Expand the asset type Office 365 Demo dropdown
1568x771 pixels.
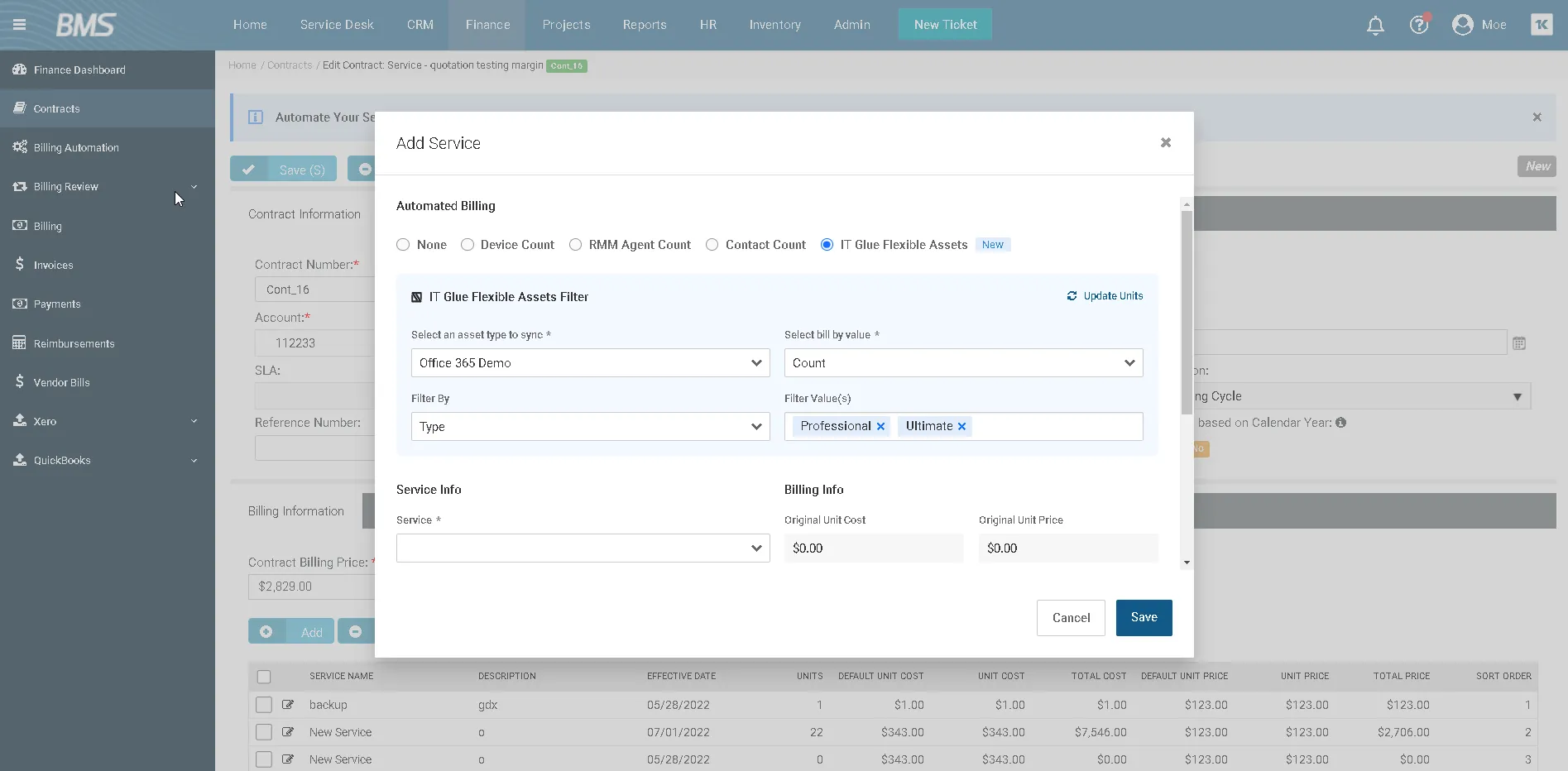(x=590, y=363)
